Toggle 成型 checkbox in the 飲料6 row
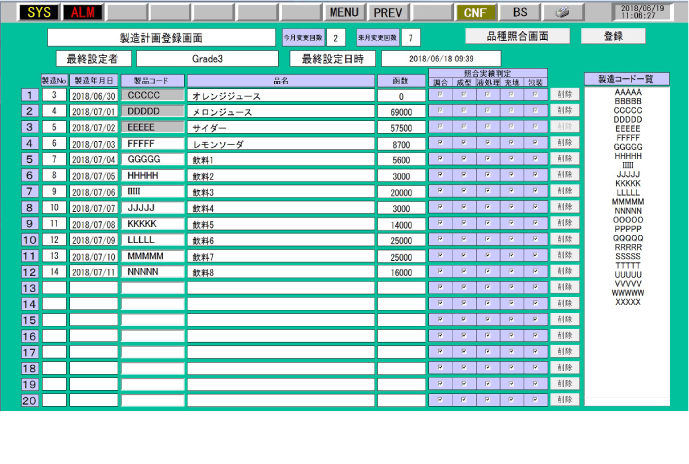The image size is (689, 464). point(464,239)
